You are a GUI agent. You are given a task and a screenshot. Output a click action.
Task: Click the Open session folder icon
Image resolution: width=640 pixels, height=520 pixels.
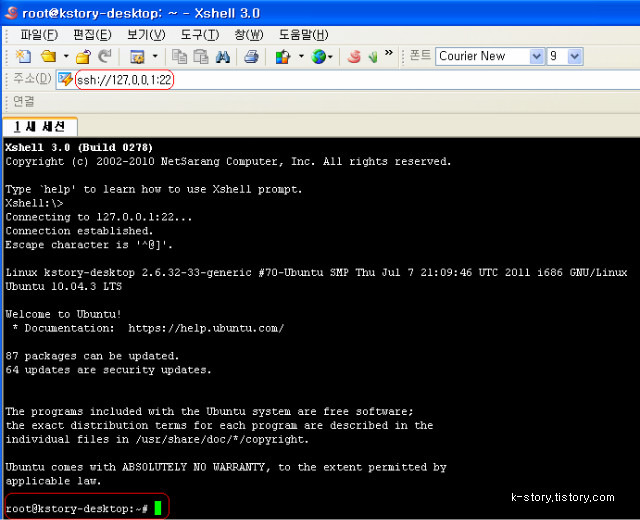49,56
